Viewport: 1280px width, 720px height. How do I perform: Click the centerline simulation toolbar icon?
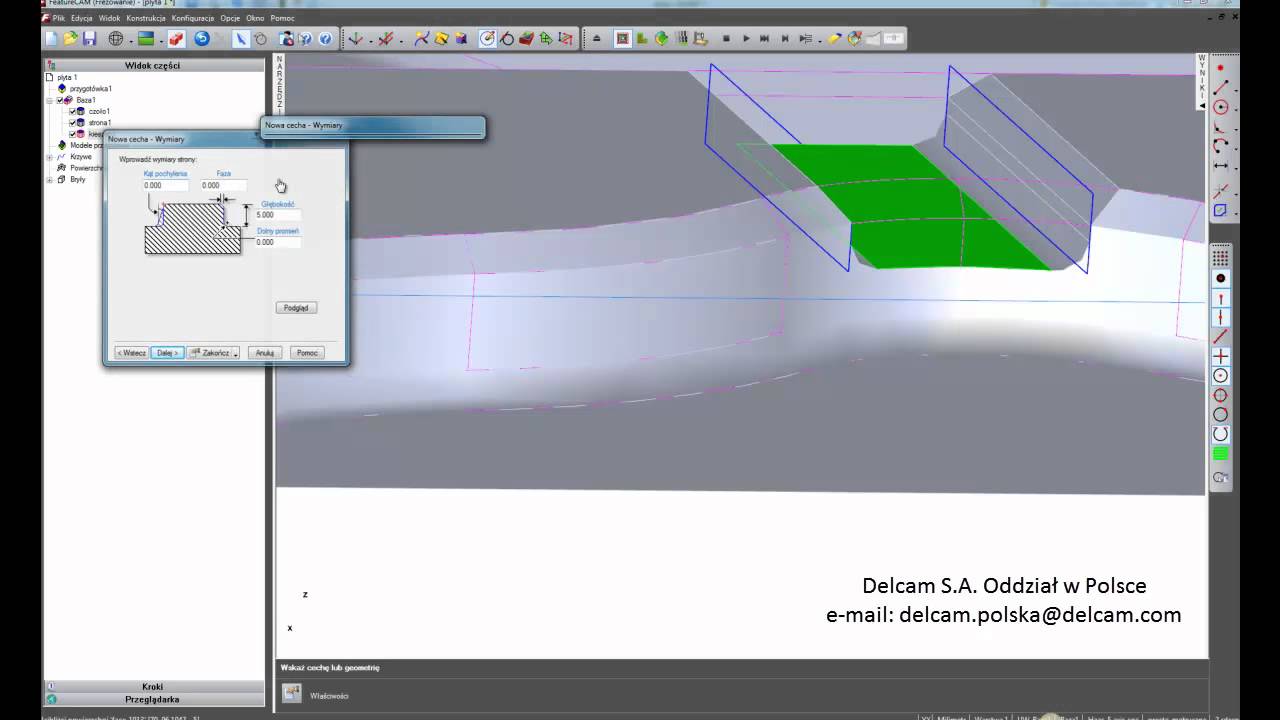tap(622, 39)
